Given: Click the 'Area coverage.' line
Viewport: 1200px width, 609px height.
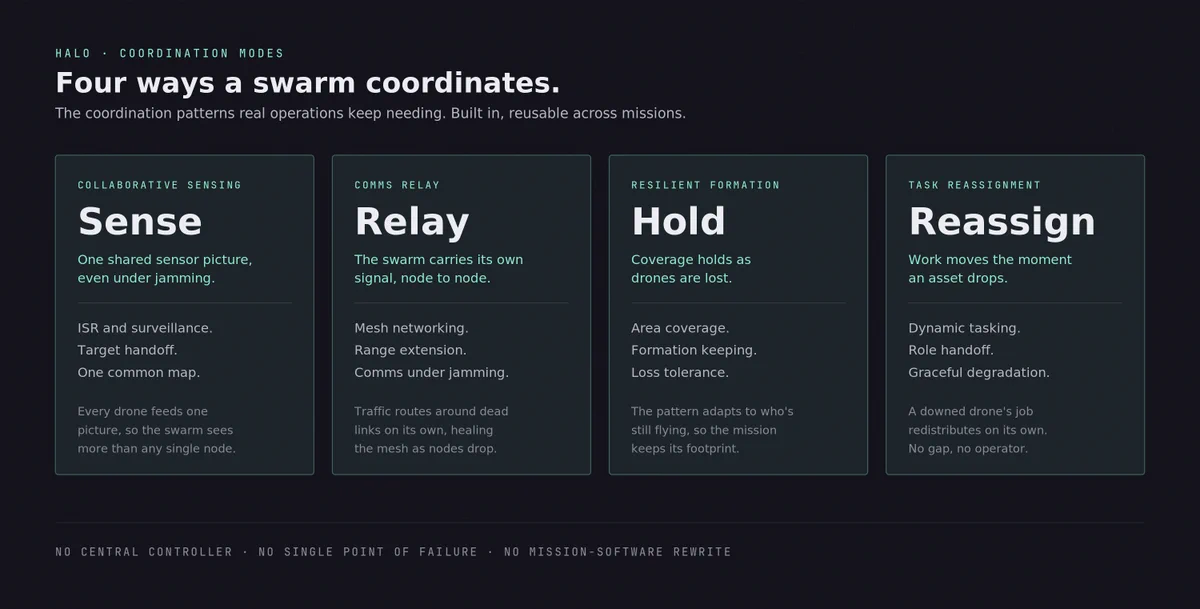Looking at the screenshot, I should (x=680, y=328).
